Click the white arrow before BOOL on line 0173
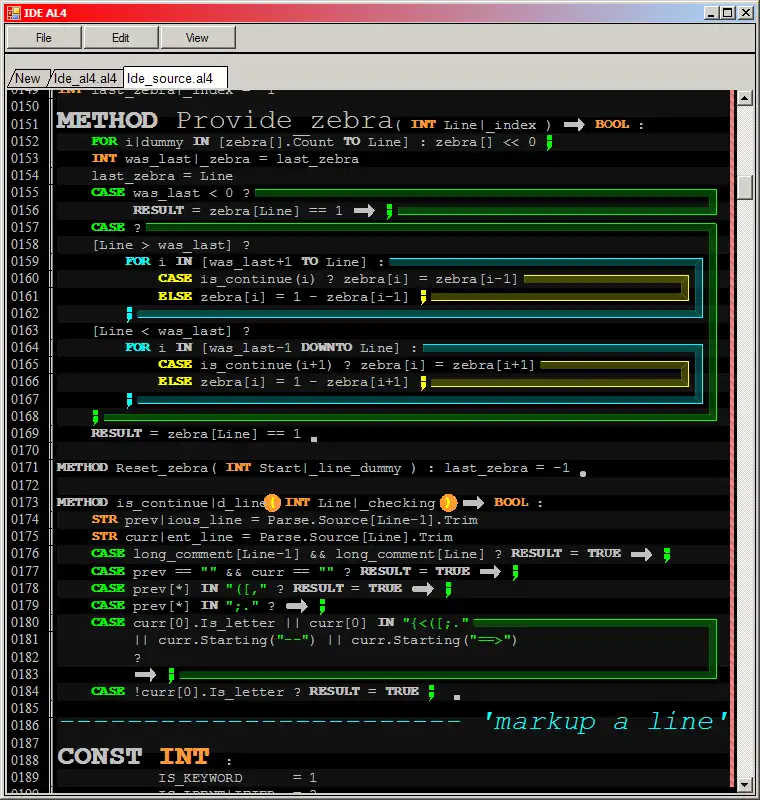Viewport: 760px width, 800px height. [473, 502]
